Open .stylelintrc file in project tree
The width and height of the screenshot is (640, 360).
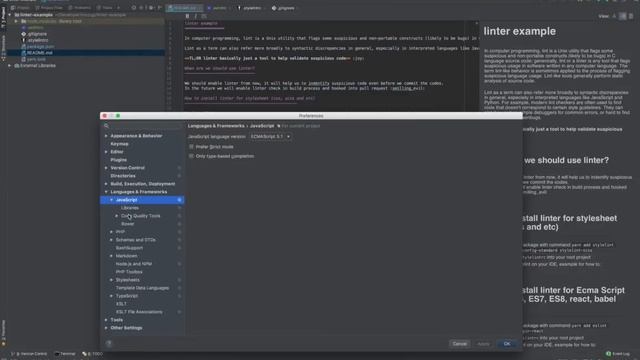[38, 40]
